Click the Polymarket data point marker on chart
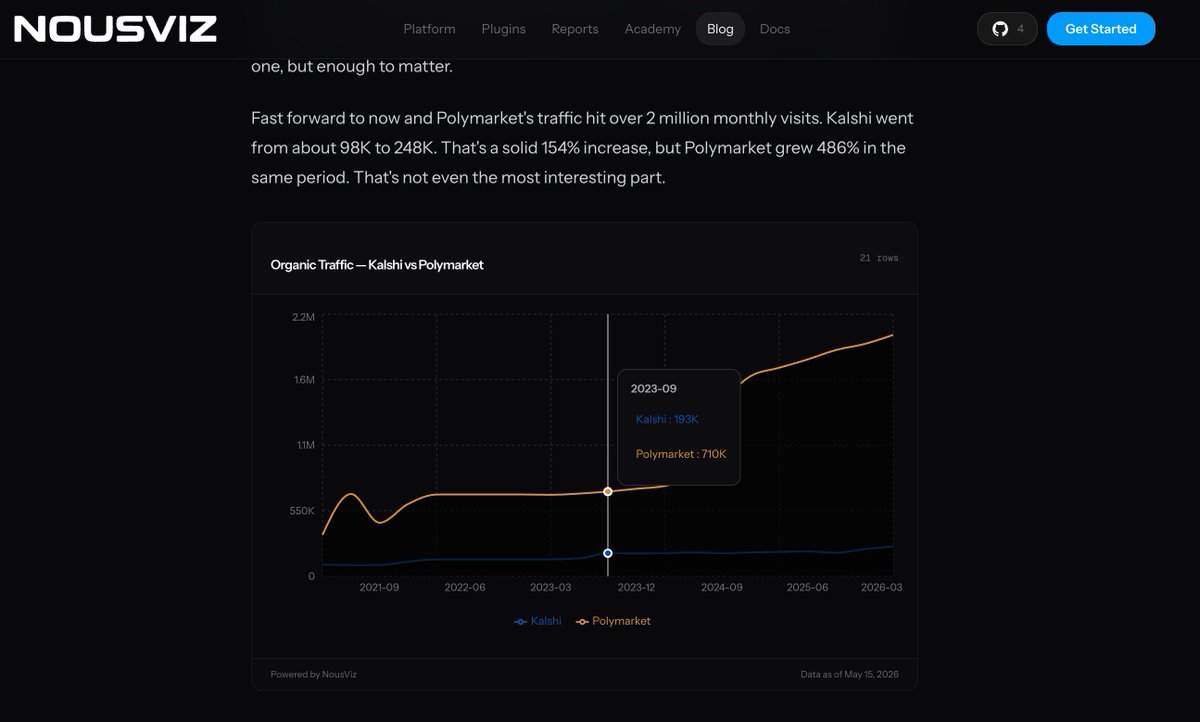This screenshot has height=722, width=1200. (x=608, y=491)
